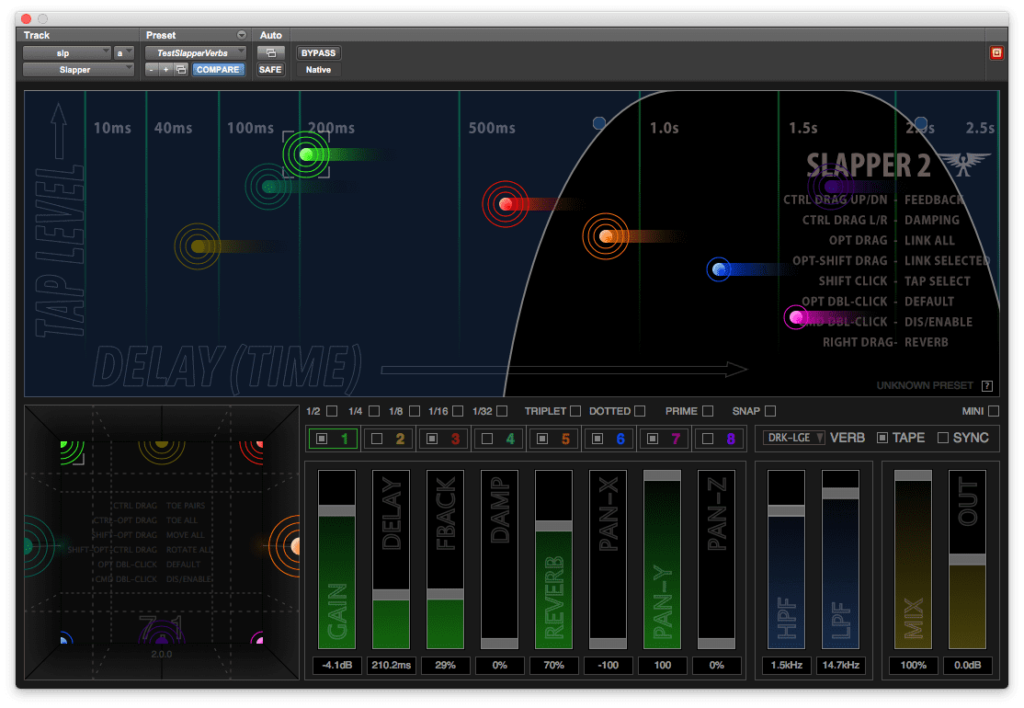Screen dimensions: 1024x708
Task: Select the orange tap node in the graph
Action: [x=606, y=236]
